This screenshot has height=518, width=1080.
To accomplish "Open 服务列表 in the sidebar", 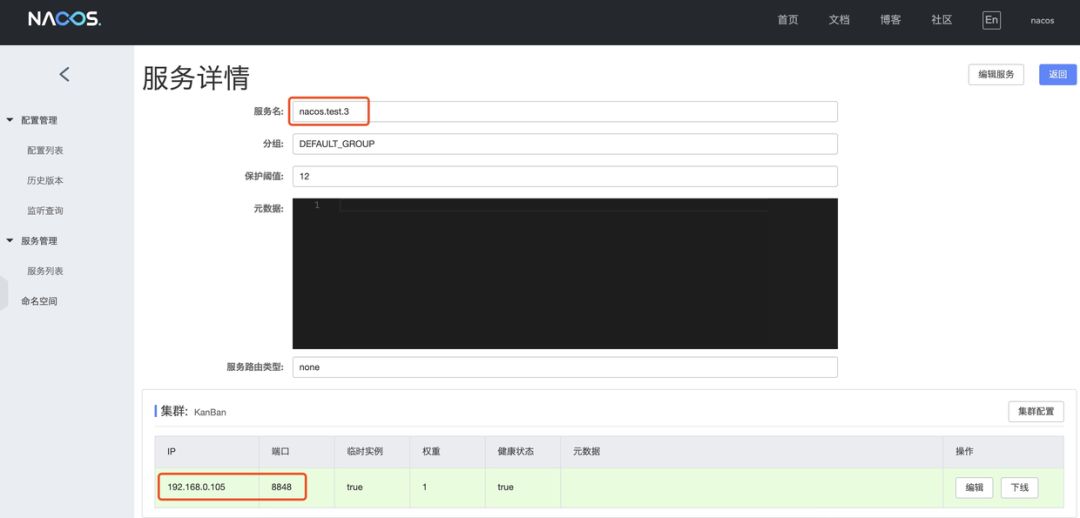I will click(45, 271).
